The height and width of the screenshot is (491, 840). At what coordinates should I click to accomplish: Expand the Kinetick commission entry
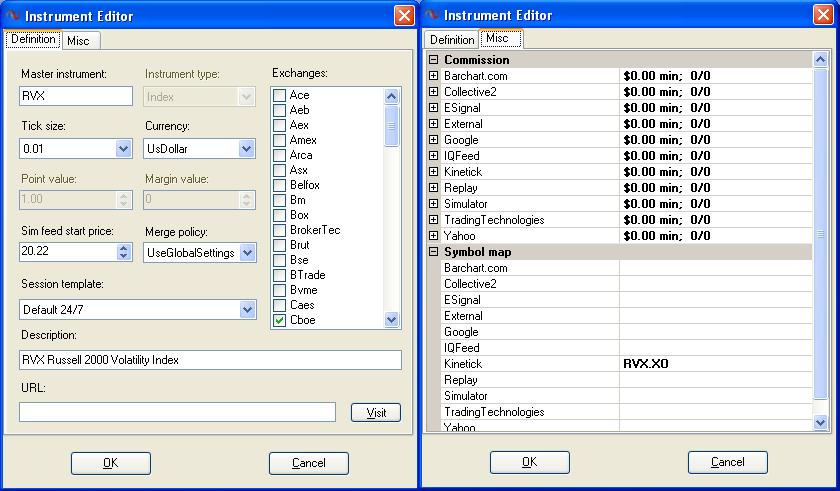coord(433,172)
